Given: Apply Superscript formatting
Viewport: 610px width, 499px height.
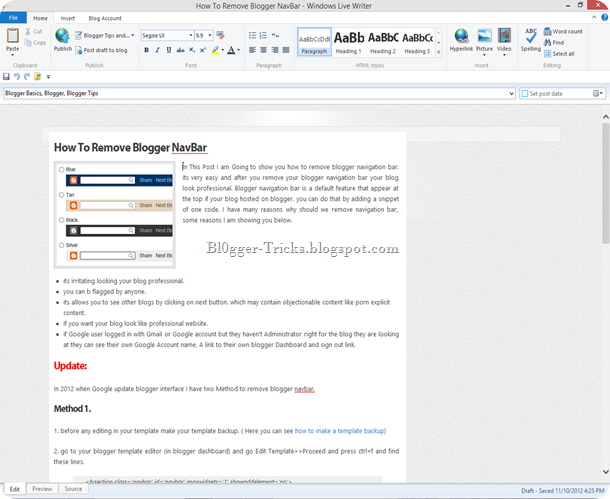Looking at the screenshot, I should (203, 50).
